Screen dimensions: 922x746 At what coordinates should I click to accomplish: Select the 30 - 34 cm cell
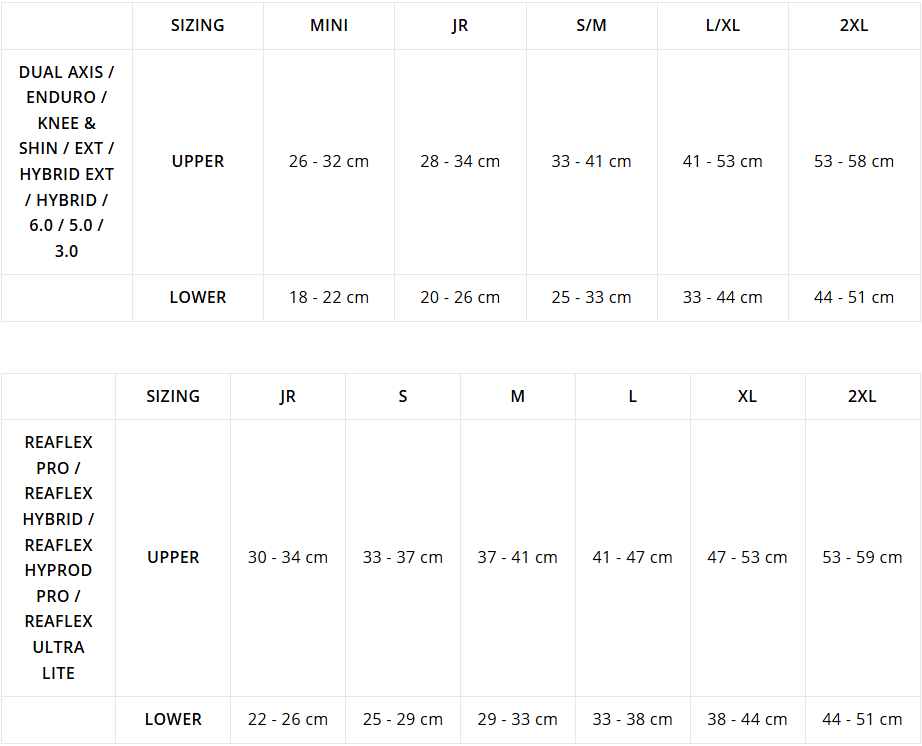(288, 557)
